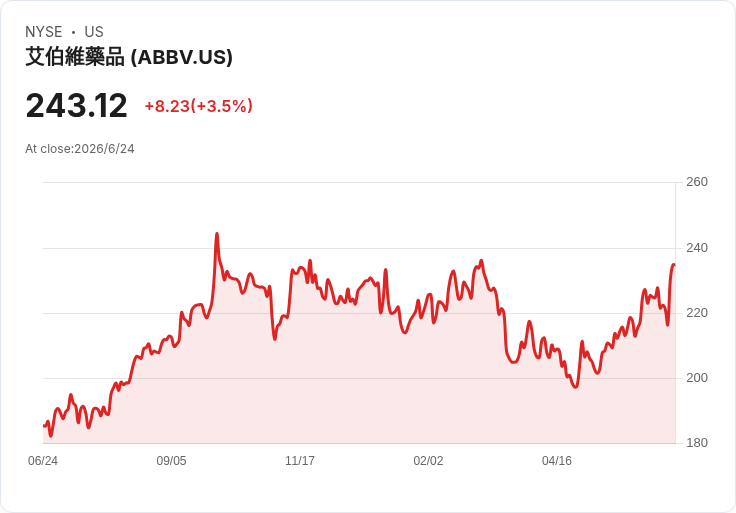Click the 06/24 x-axis date label
This screenshot has width=736, height=513.
point(43,461)
